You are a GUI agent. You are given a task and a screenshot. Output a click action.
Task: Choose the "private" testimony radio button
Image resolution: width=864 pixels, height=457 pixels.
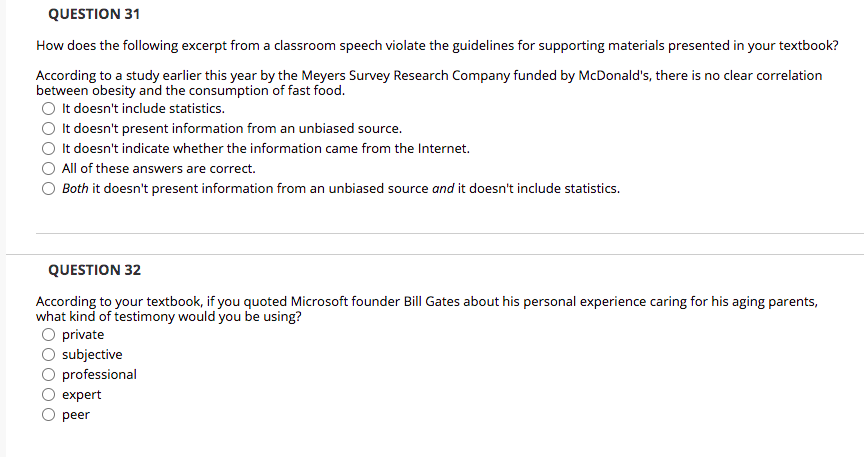pyautogui.click(x=48, y=335)
